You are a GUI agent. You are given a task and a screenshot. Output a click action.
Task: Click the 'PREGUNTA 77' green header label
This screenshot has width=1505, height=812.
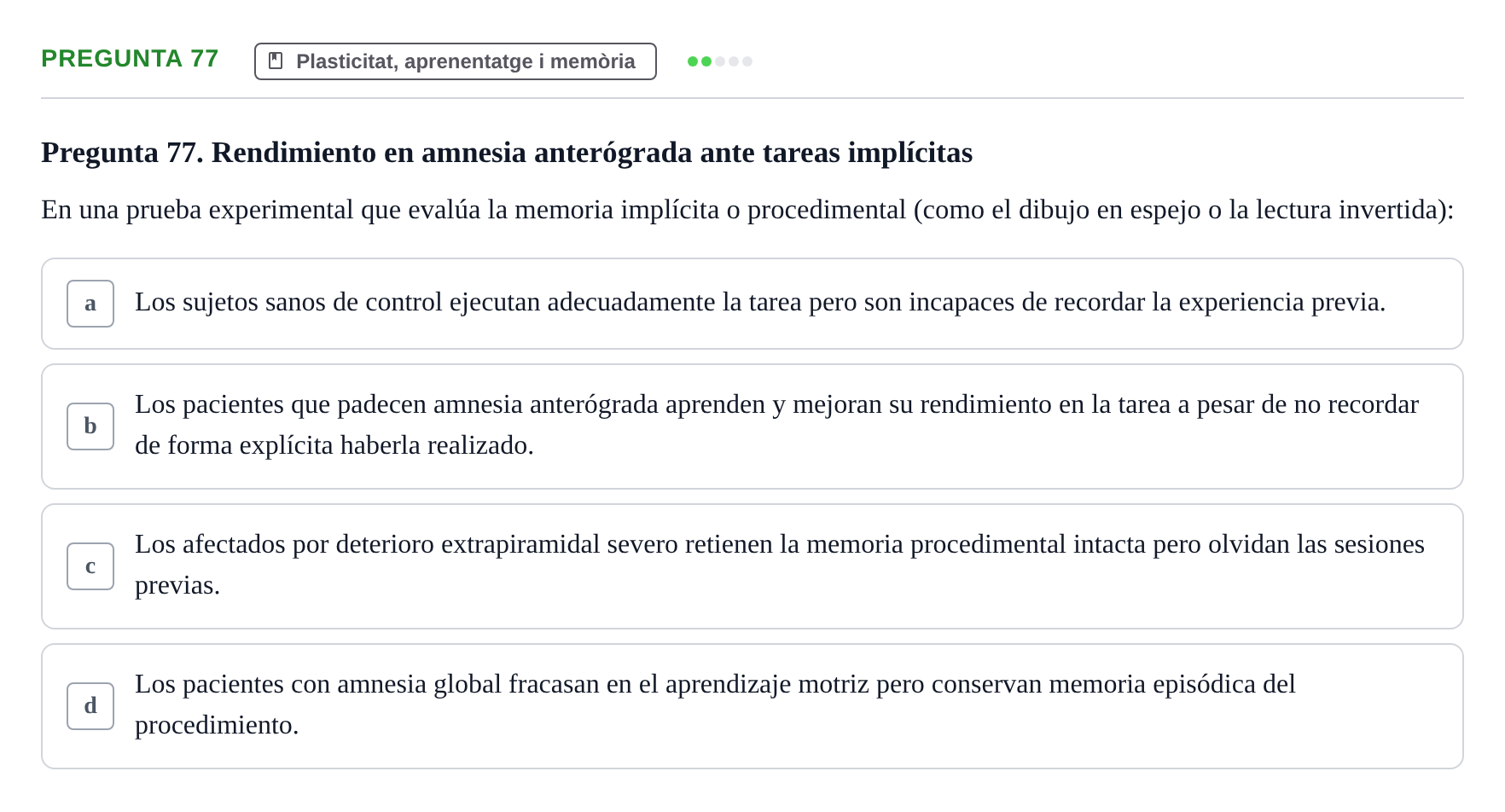130,58
